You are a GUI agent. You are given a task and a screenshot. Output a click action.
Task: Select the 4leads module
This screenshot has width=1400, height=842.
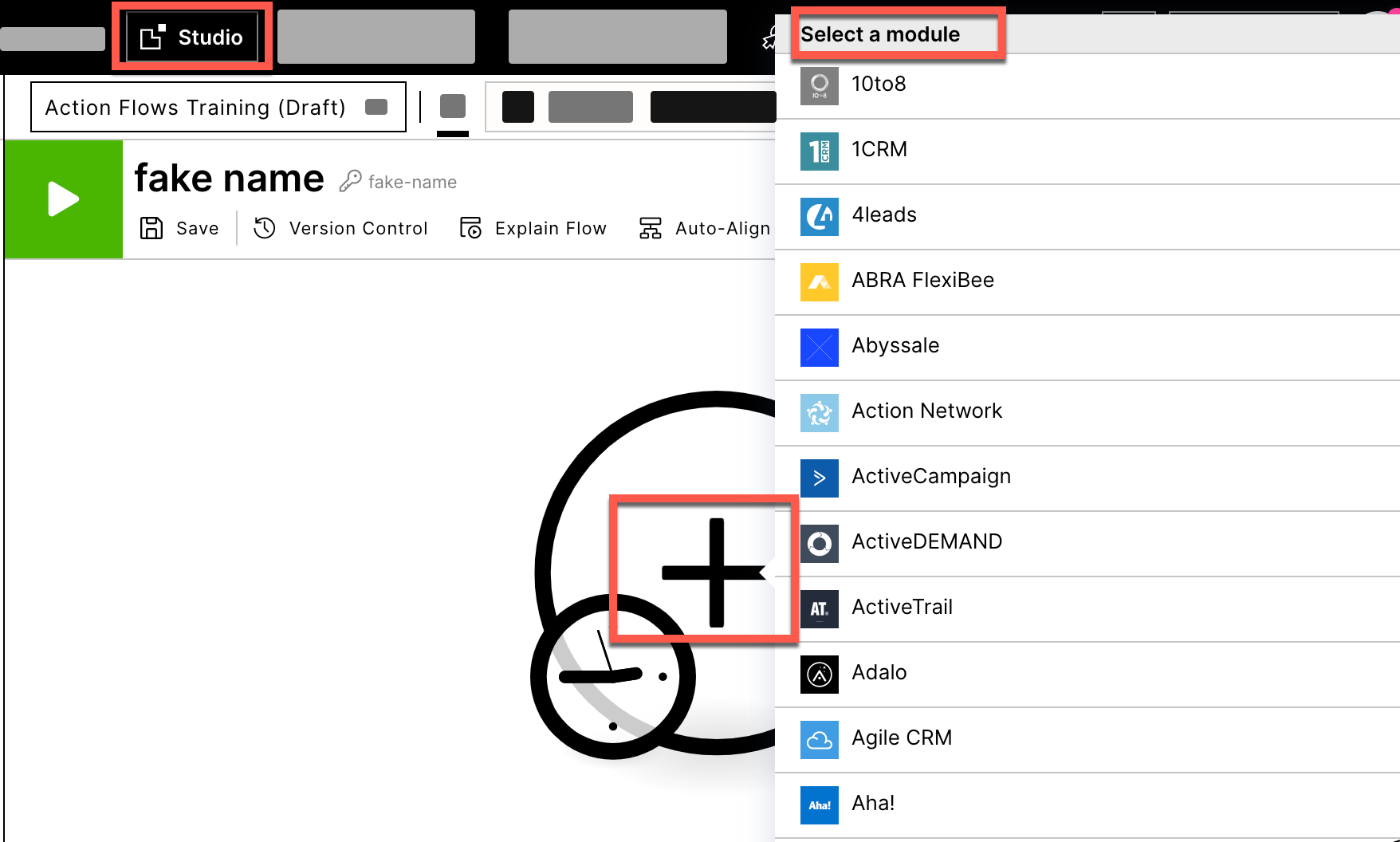click(1087, 215)
